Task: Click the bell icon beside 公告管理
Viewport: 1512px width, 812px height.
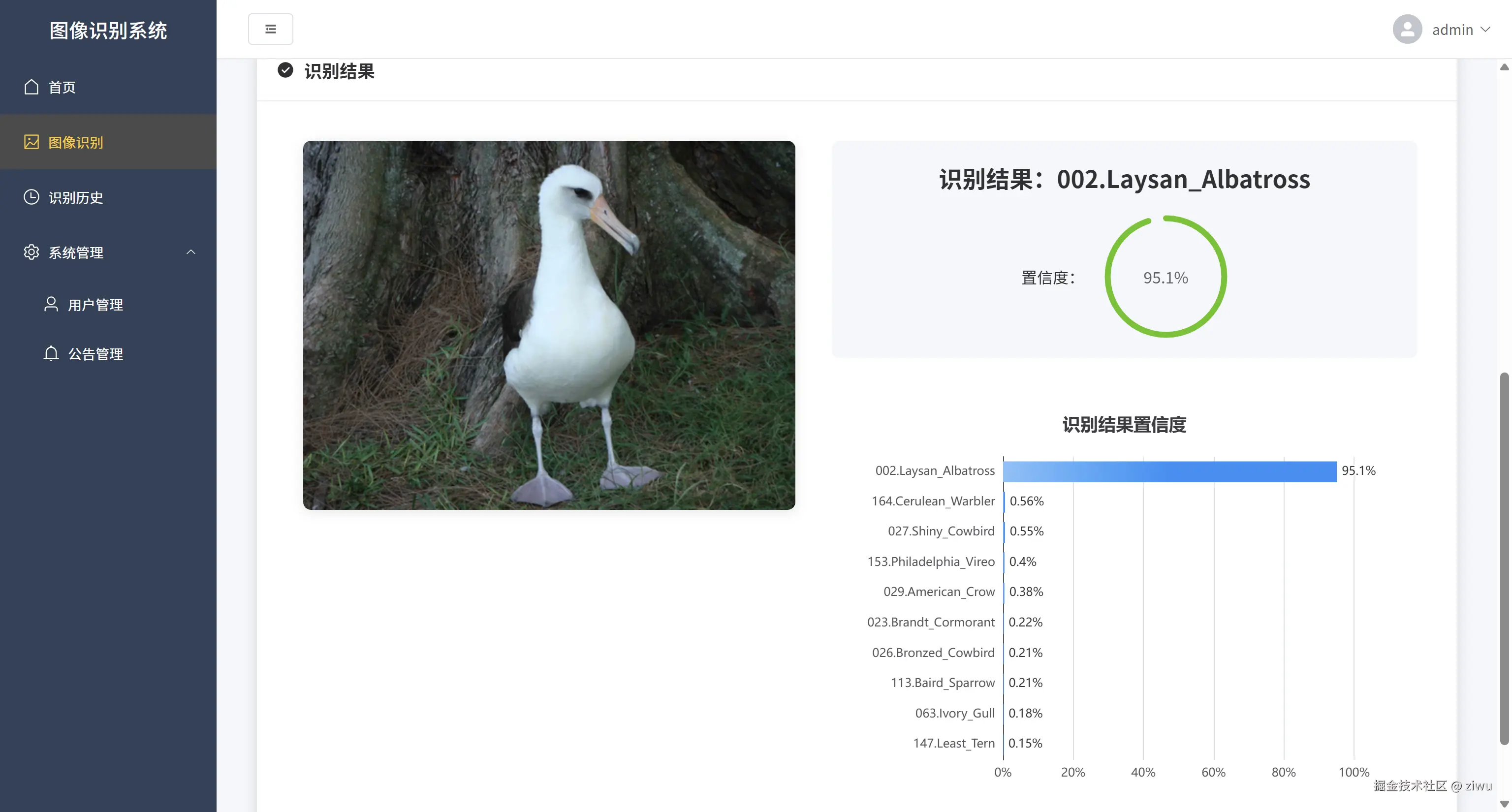Action: pyautogui.click(x=51, y=354)
